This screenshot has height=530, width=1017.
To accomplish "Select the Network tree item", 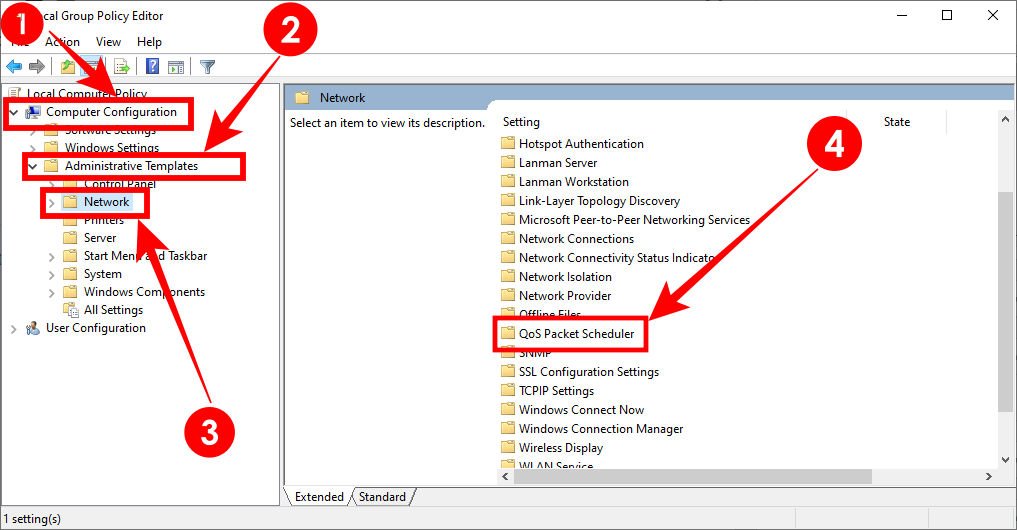I will coord(106,202).
